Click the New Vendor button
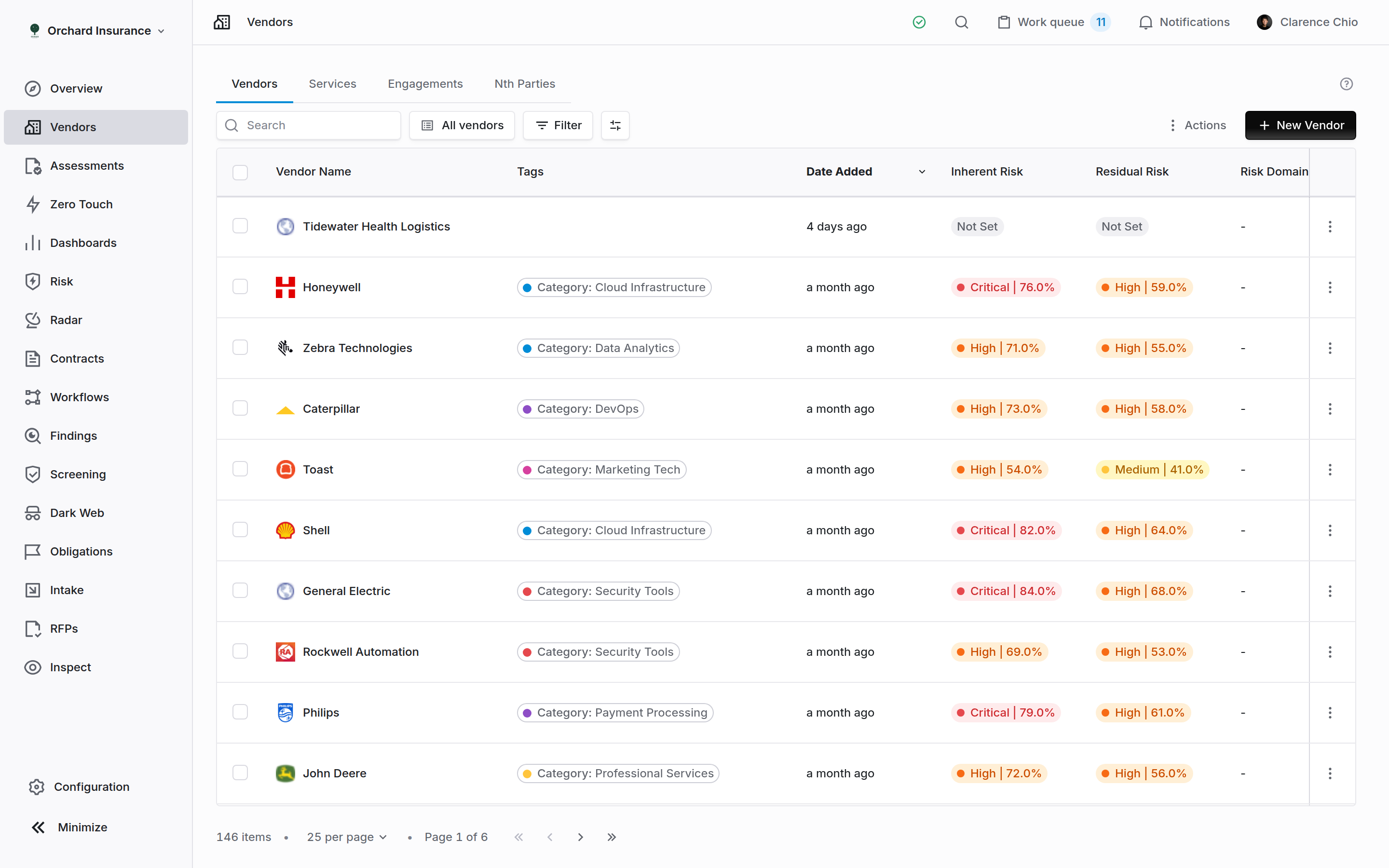The width and height of the screenshot is (1389, 868). [x=1300, y=125]
